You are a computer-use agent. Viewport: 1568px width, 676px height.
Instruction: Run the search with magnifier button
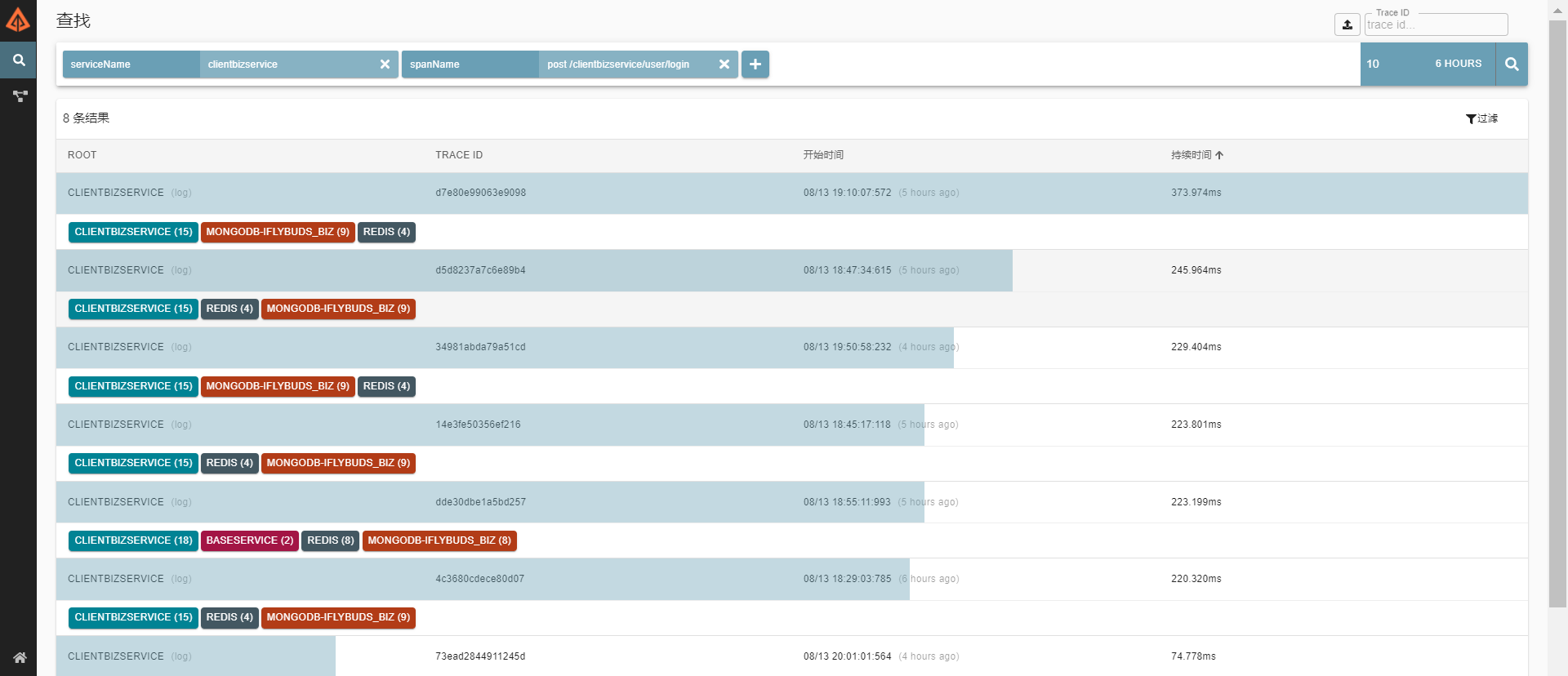click(1512, 64)
